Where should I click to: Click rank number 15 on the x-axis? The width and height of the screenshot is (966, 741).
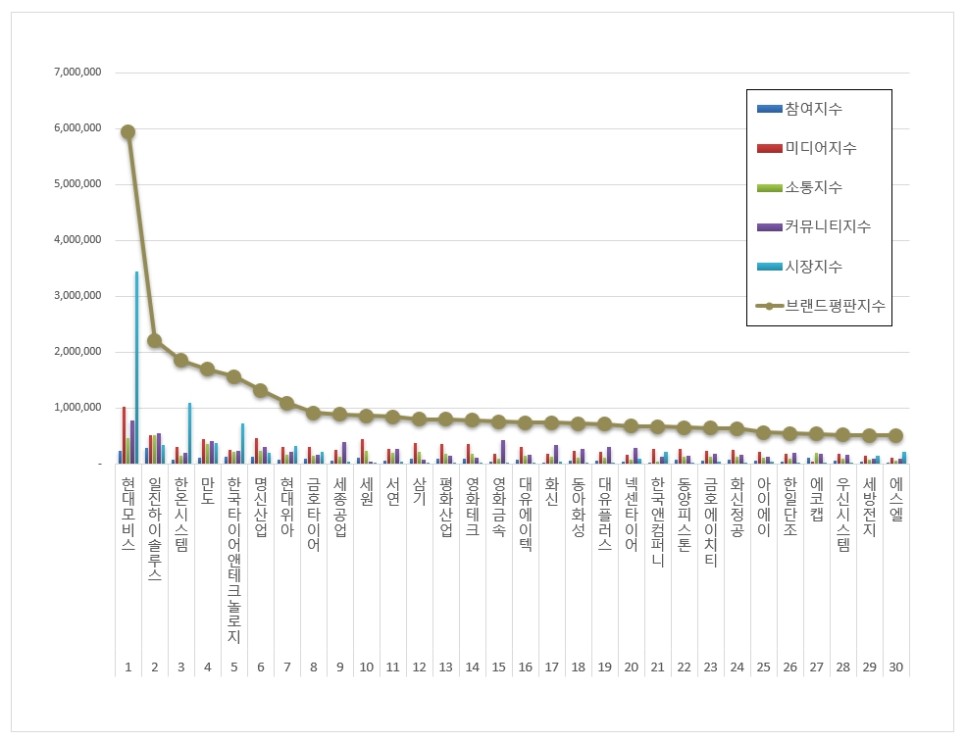[499, 667]
